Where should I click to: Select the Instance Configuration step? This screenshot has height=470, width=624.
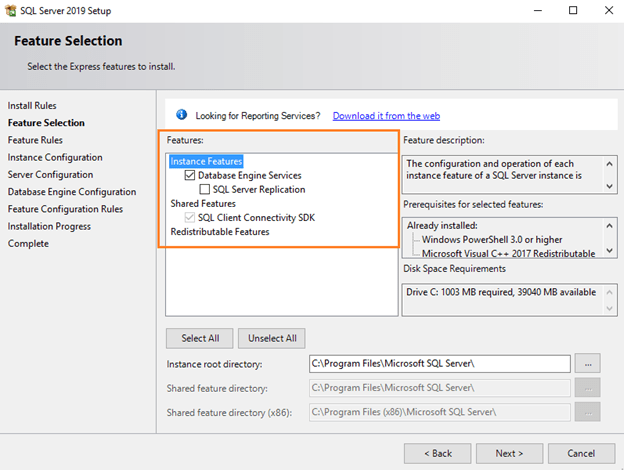[x=55, y=157]
